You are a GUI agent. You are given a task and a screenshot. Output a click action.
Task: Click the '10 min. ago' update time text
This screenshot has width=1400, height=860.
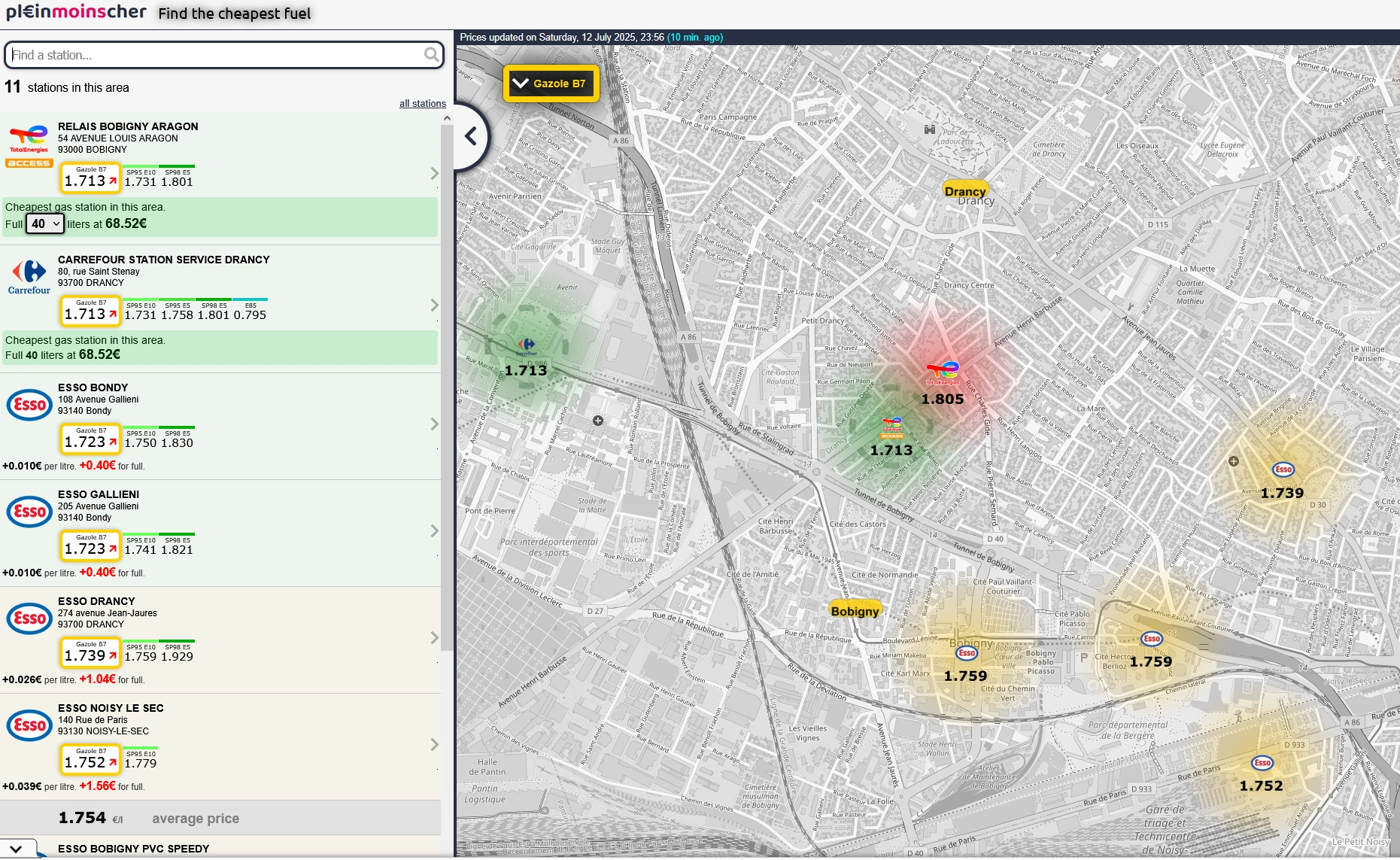pos(695,37)
